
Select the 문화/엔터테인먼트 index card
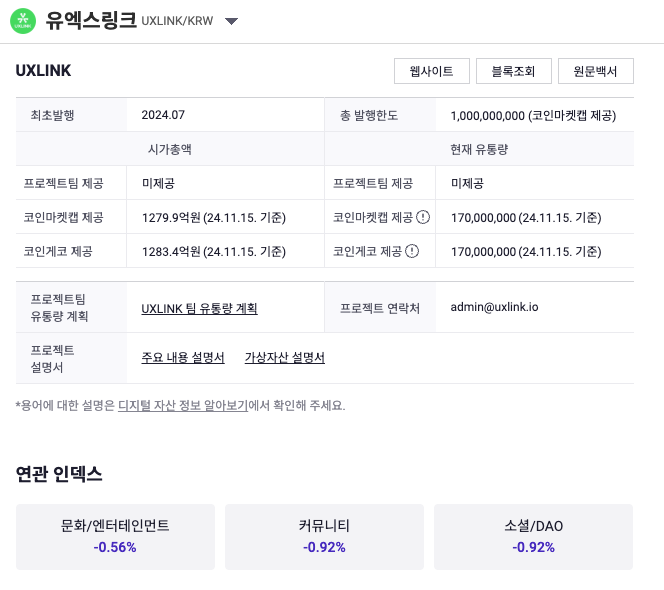pyautogui.click(x=115, y=537)
